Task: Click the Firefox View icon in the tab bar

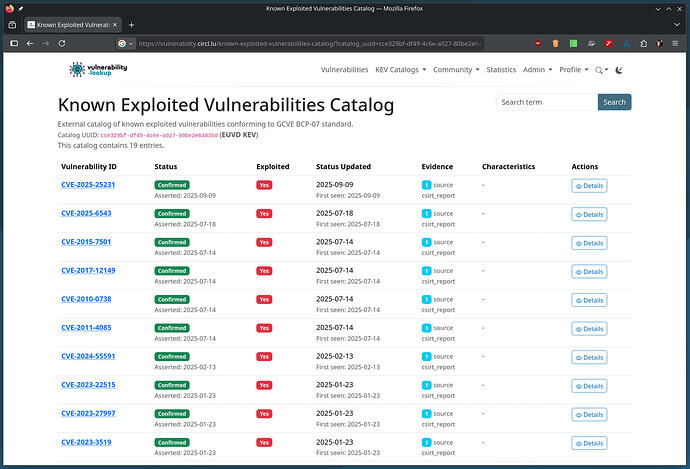Action: (12, 24)
